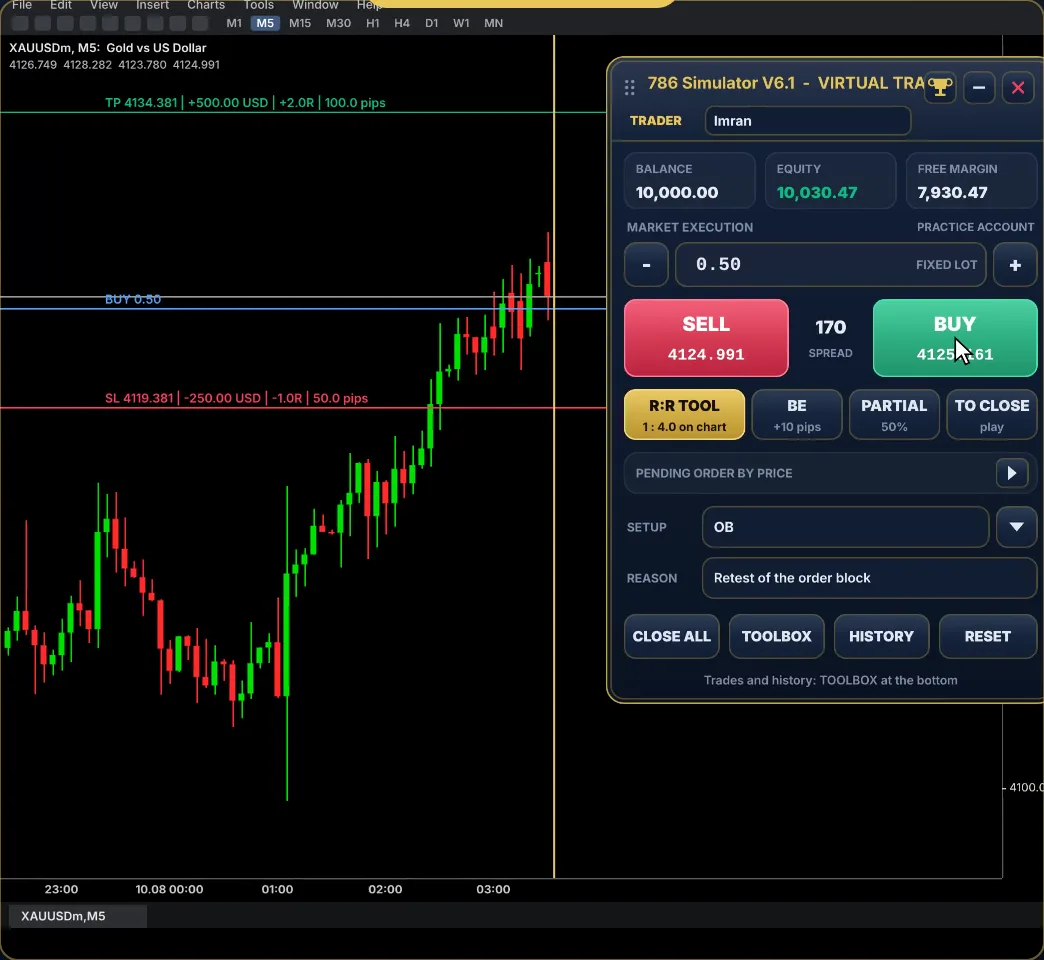Switch to H1 timeframe

point(373,23)
